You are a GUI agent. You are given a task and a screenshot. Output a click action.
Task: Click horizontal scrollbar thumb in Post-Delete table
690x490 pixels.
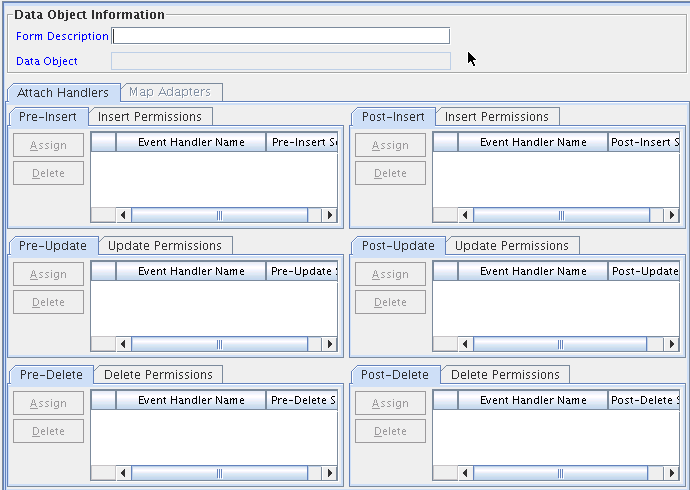pyautogui.click(x=560, y=473)
